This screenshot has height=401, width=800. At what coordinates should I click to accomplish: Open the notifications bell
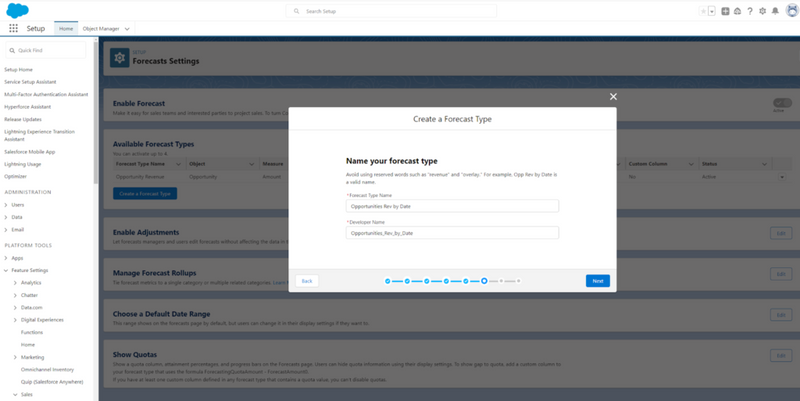775,11
